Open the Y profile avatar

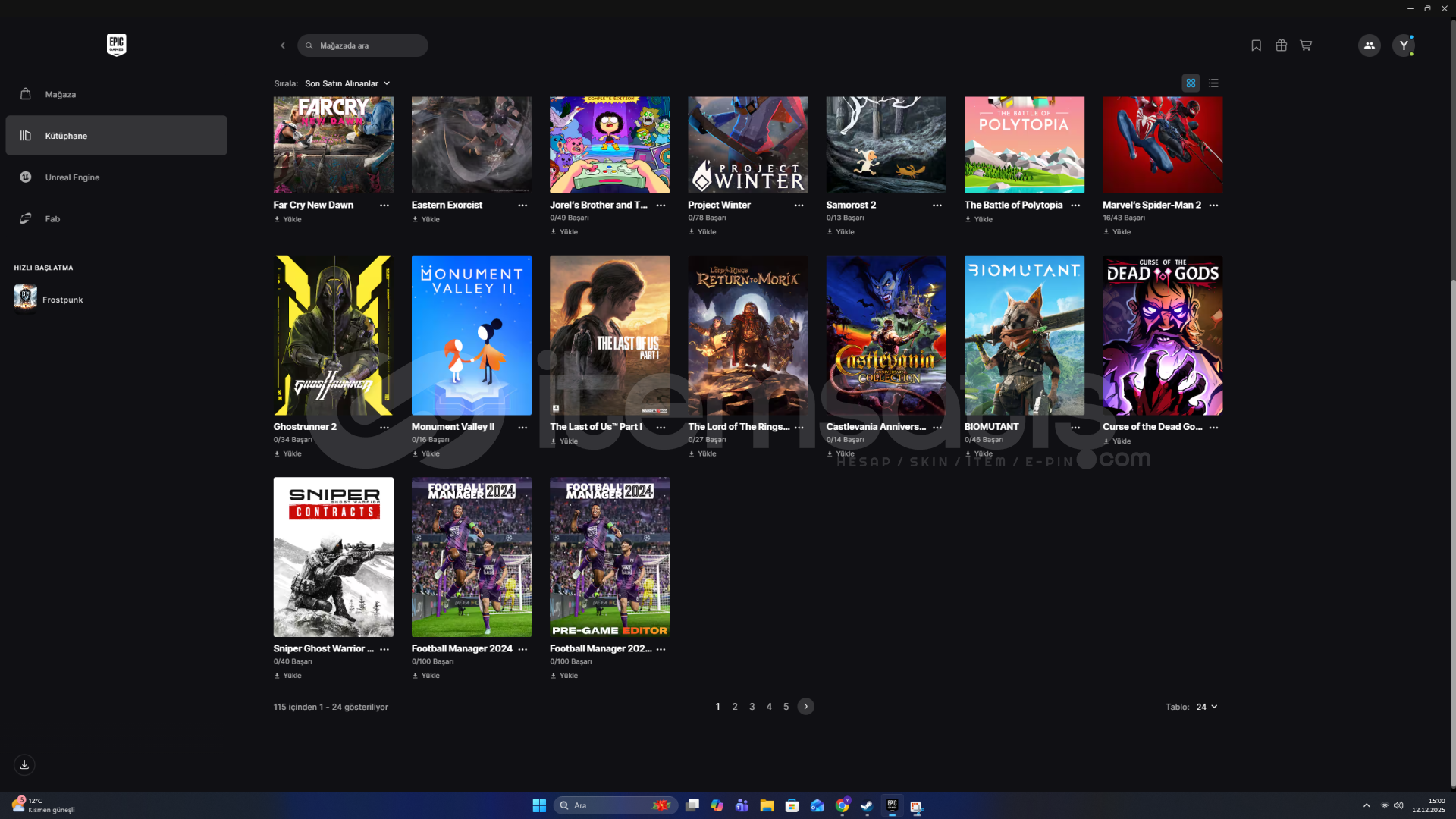[x=1404, y=45]
